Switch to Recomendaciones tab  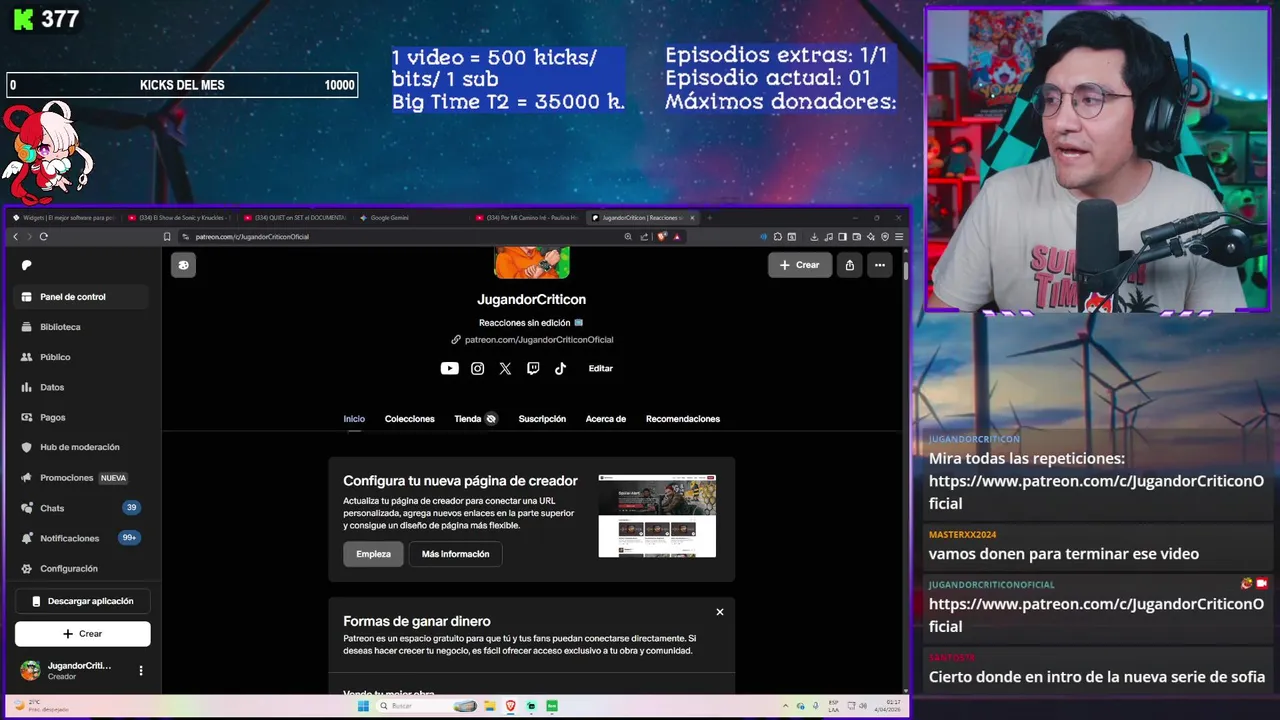coord(683,419)
